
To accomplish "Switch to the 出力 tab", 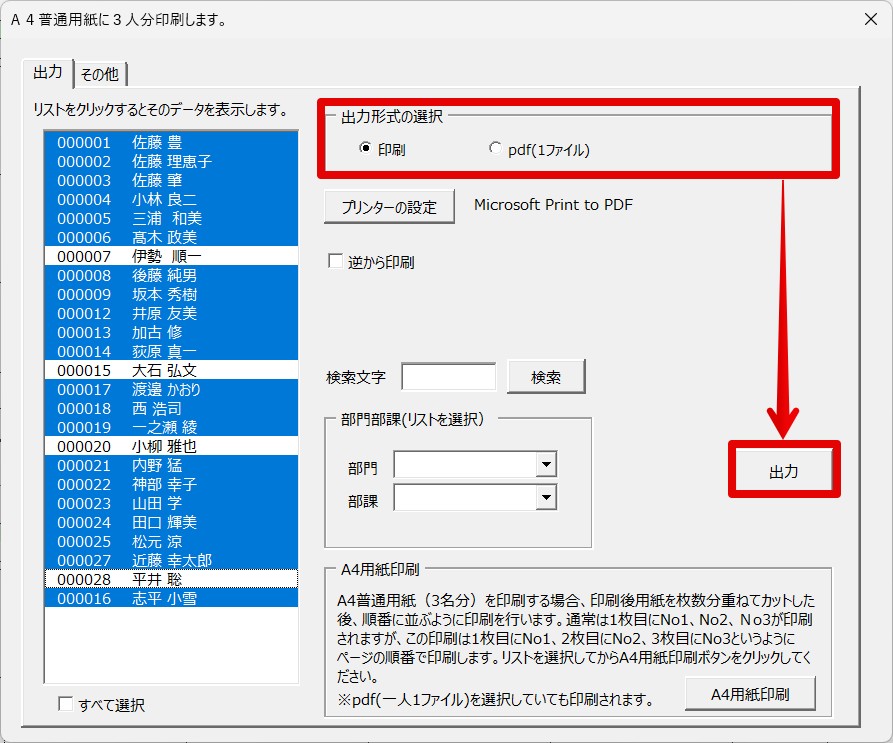I will (48, 73).
